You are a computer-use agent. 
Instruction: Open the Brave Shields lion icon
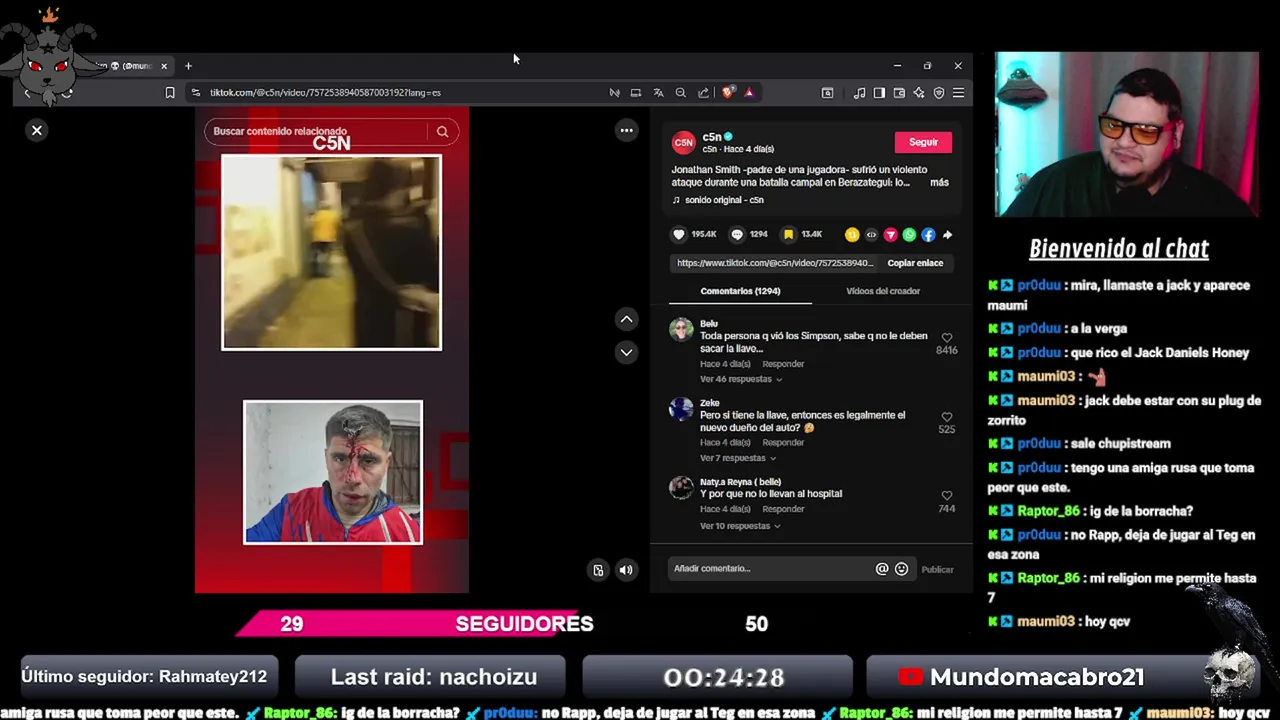tap(728, 92)
